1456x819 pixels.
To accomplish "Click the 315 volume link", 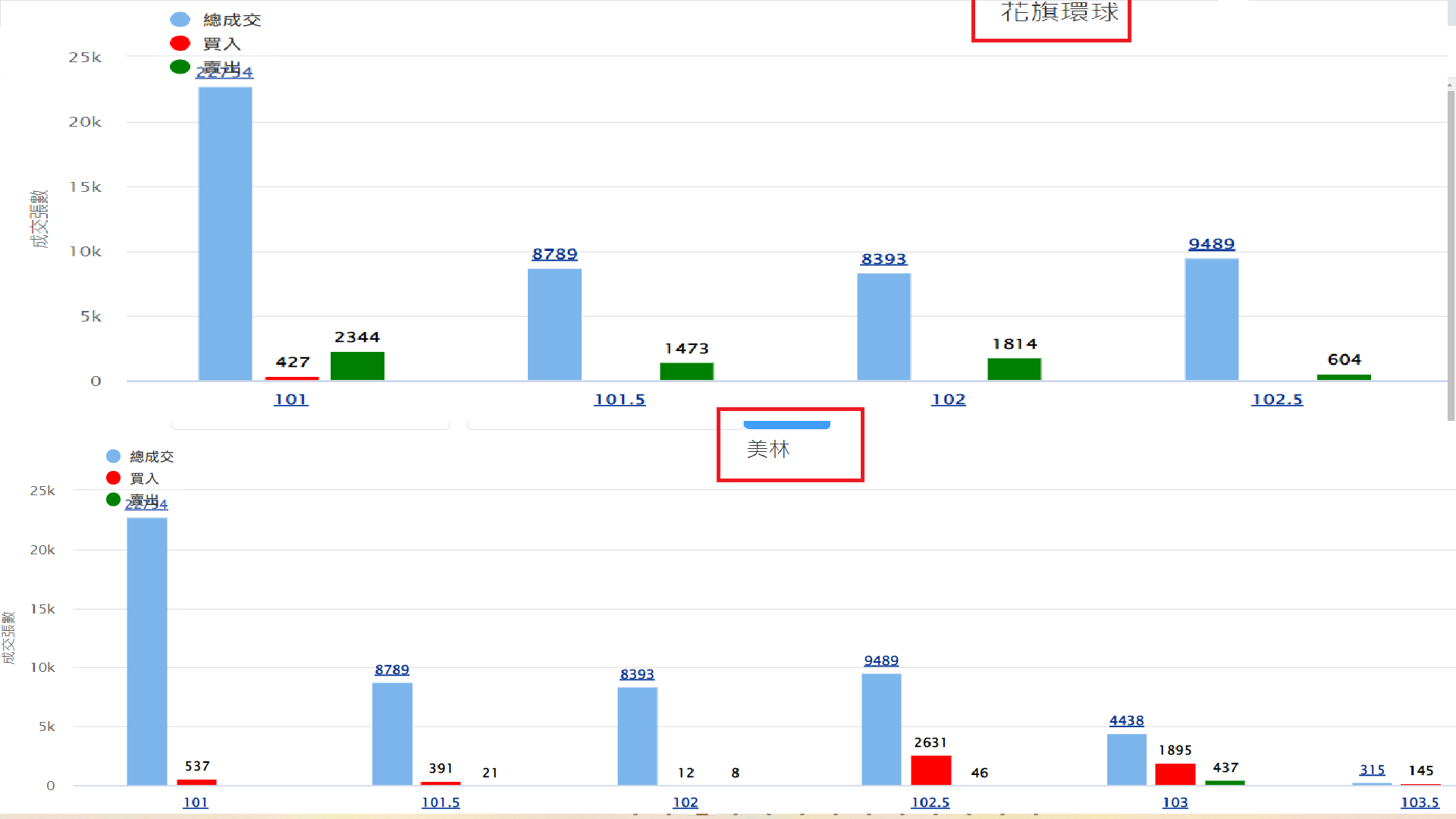I will pyautogui.click(x=1372, y=770).
